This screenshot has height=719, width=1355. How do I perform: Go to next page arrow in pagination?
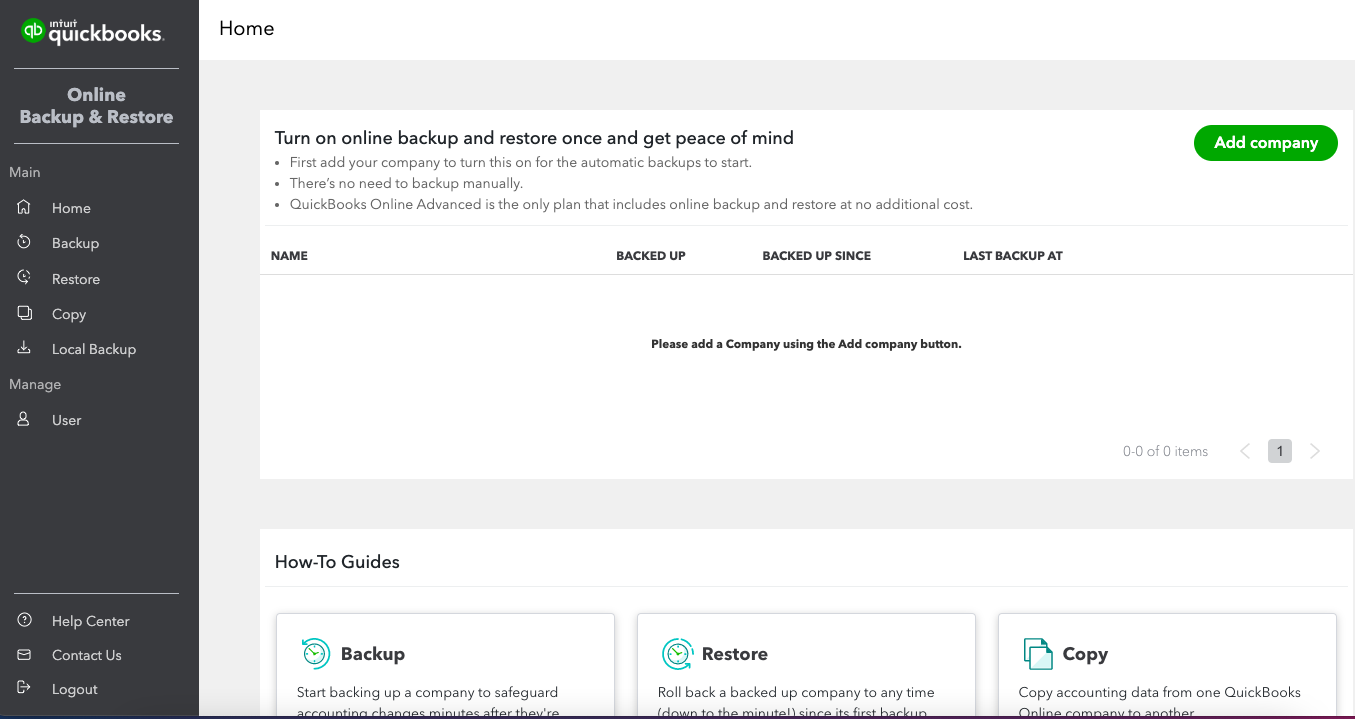click(1315, 451)
